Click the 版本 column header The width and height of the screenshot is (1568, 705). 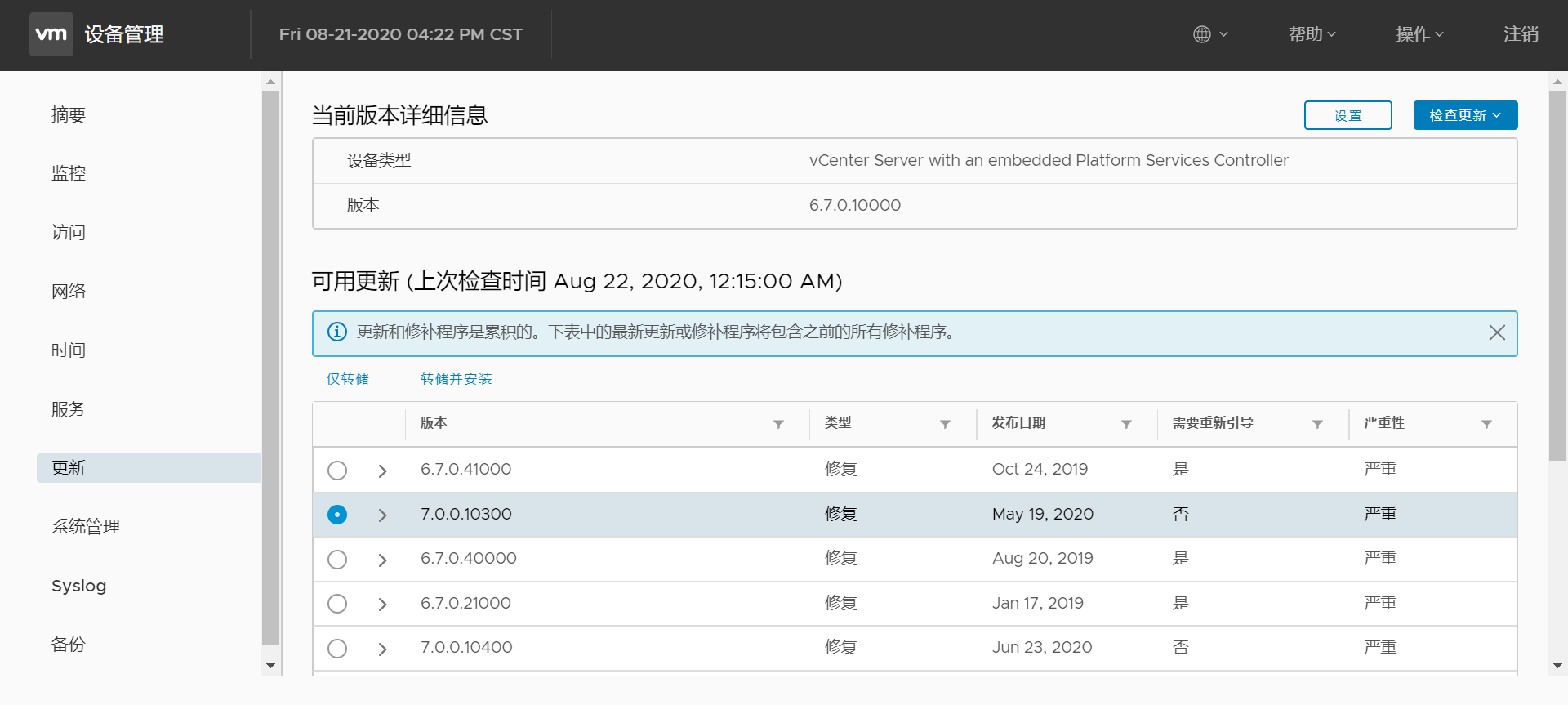(x=434, y=423)
